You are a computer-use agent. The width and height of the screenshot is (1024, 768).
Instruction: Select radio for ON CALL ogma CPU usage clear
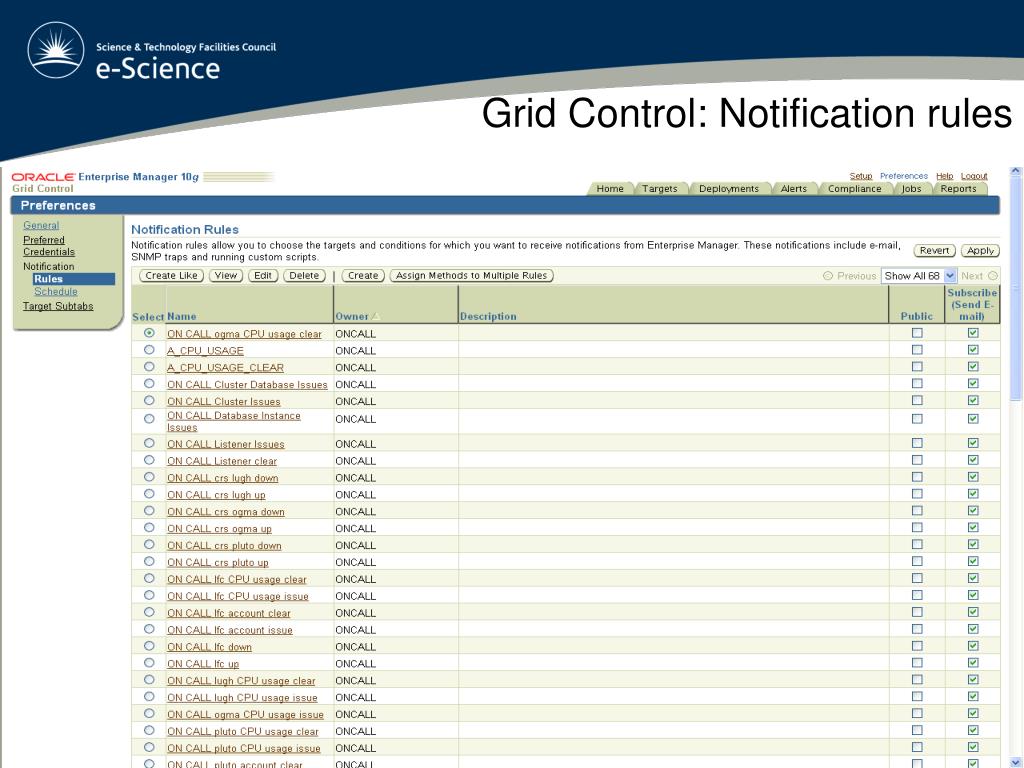click(x=150, y=333)
